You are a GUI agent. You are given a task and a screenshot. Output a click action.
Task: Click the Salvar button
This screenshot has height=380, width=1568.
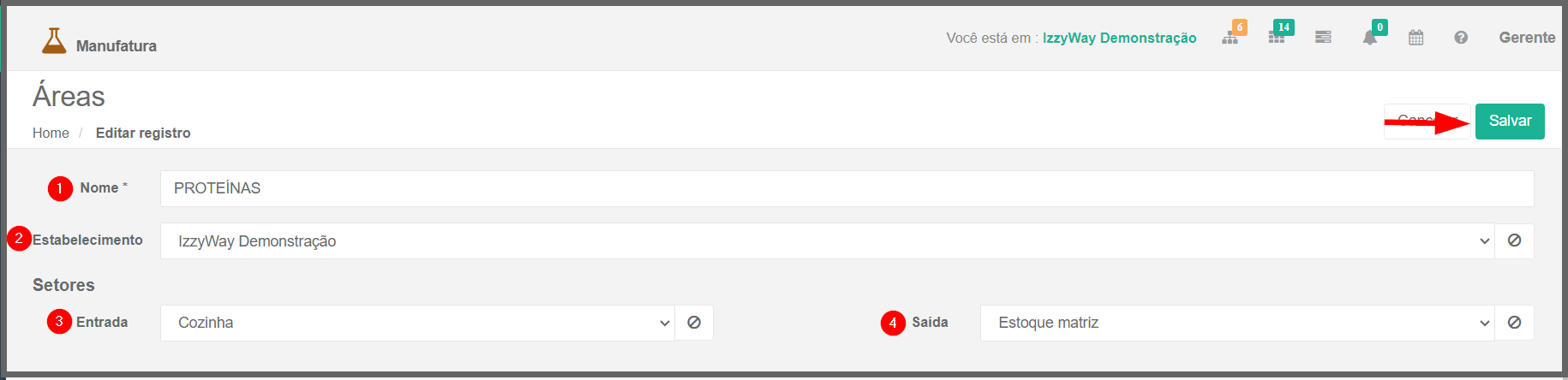[1510, 121]
